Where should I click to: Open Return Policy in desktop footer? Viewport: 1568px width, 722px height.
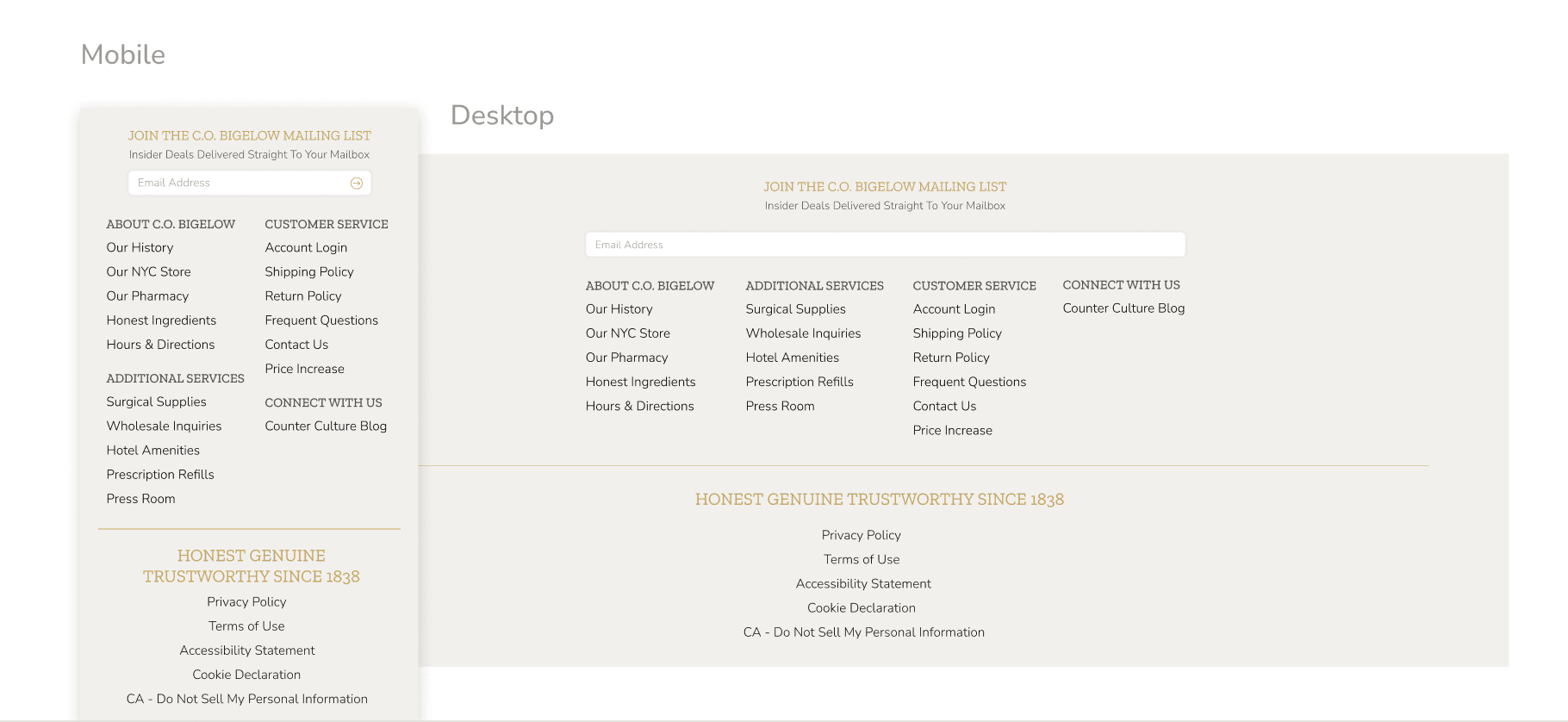point(951,357)
